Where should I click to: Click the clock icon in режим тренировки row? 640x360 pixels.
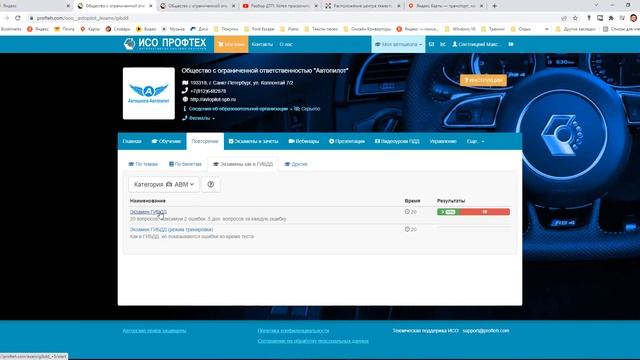407,229
